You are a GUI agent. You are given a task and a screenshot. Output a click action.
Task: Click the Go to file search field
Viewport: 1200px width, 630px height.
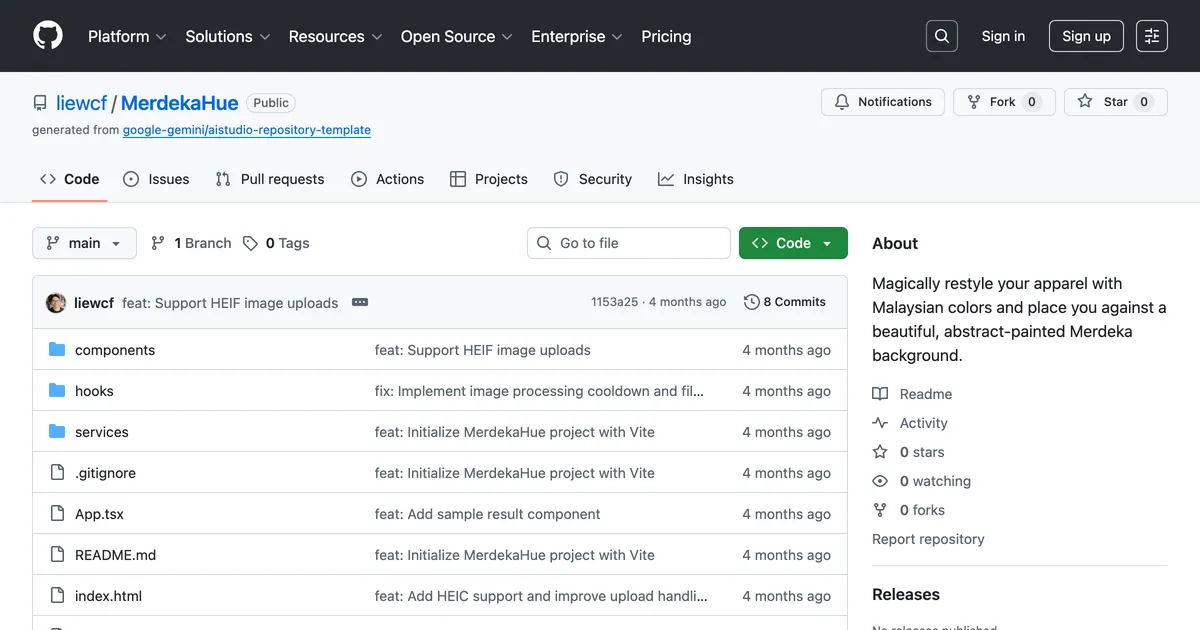(628, 242)
